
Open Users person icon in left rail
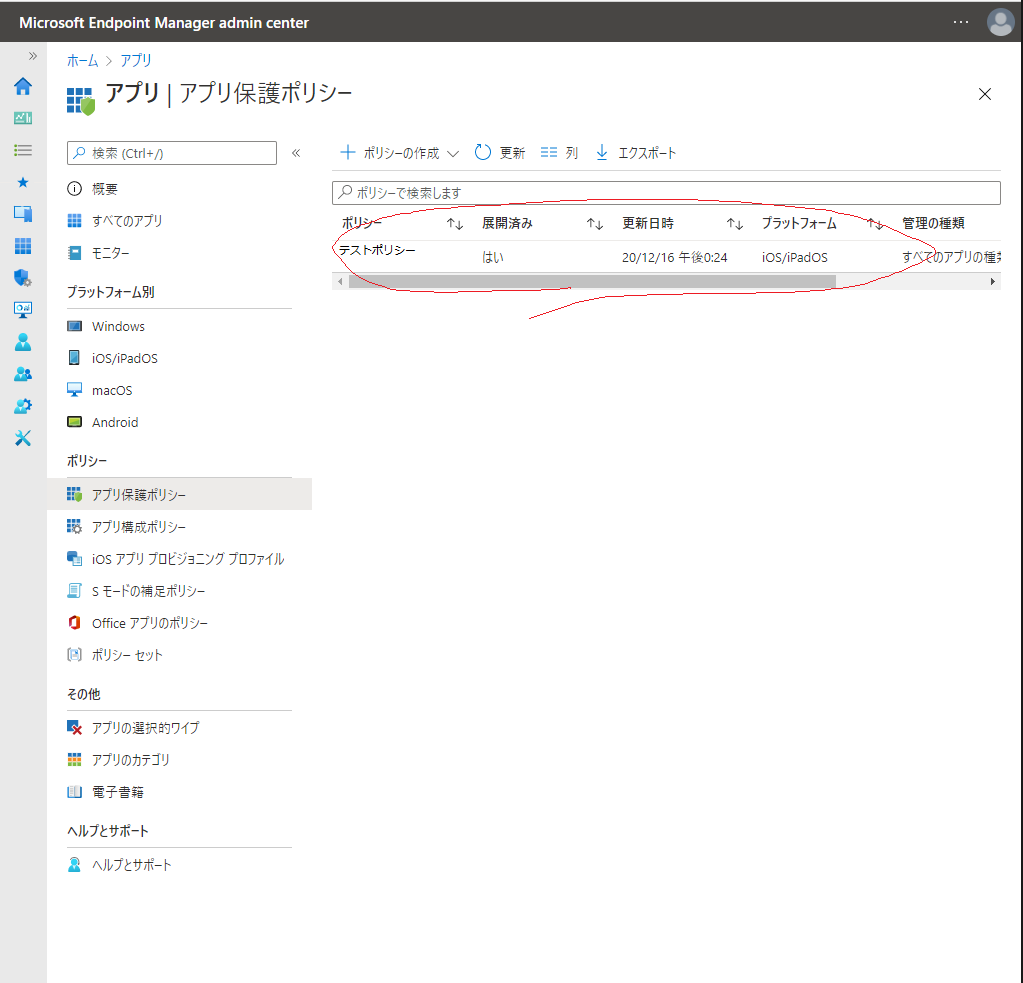(x=23, y=342)
